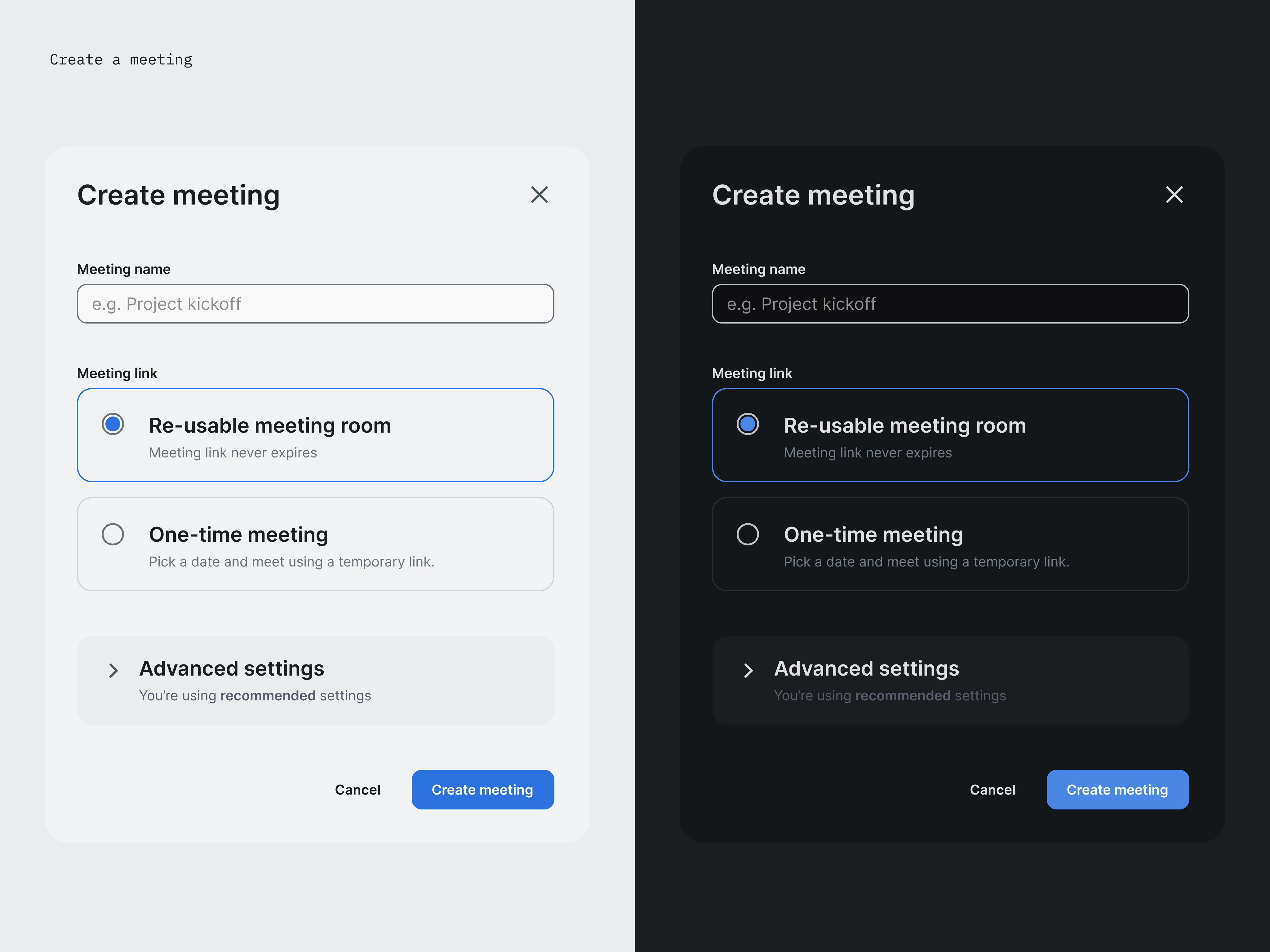Viewport: 1270px width, 952px height.
Task: Expand Advanced settings in the dark dialog
Action: (x=950, y=680)
